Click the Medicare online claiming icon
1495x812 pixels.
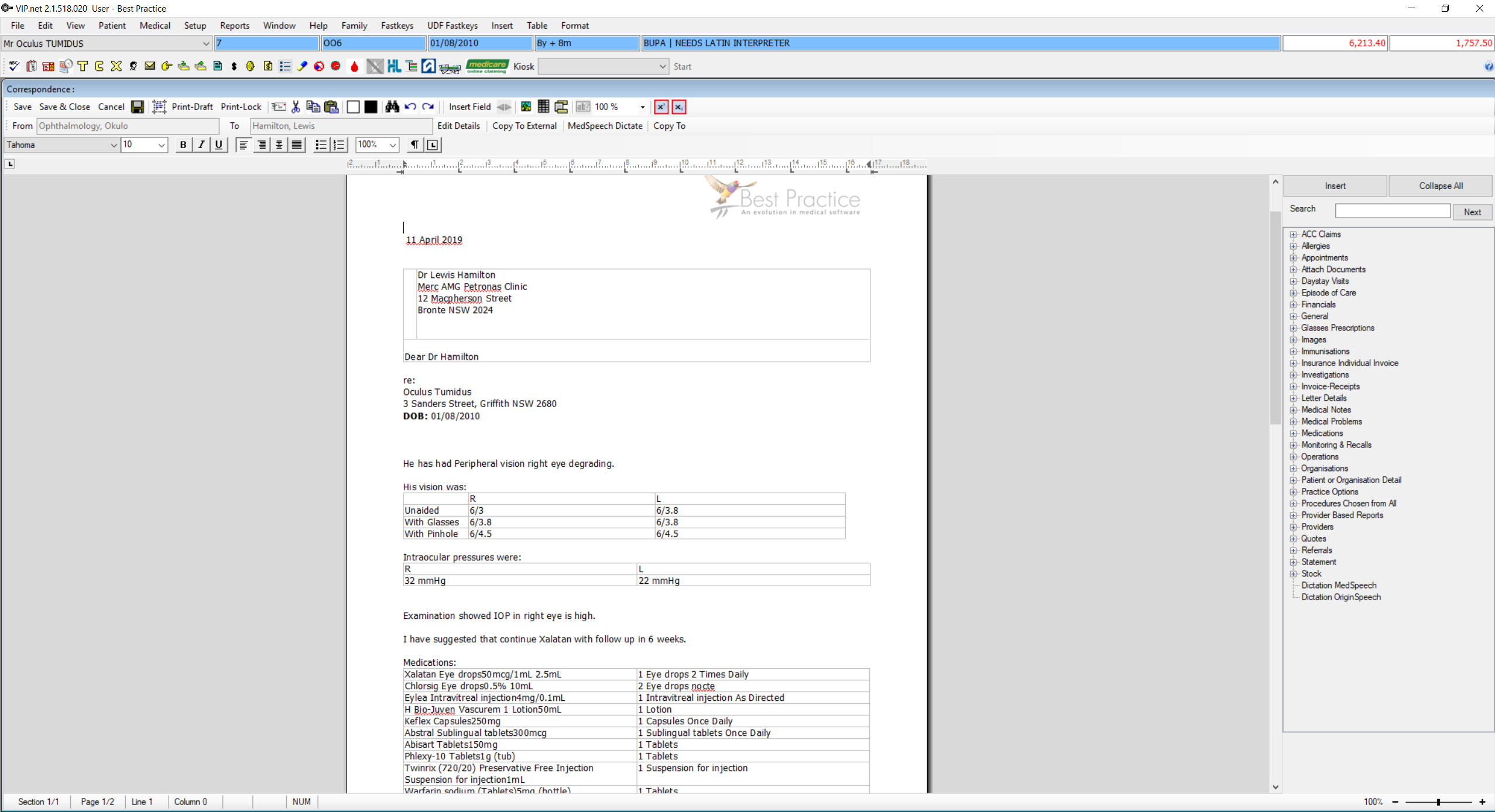487,66
